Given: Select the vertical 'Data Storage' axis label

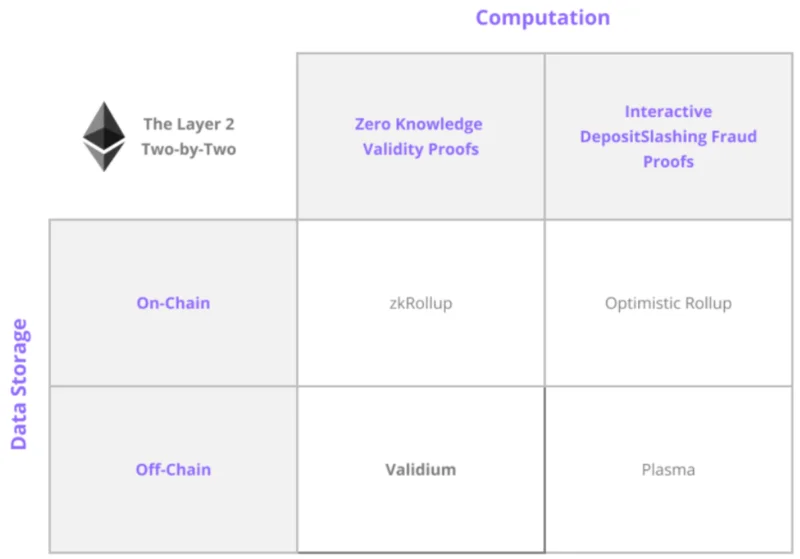Looking at the screenshot, I should (x=19, y=384).
